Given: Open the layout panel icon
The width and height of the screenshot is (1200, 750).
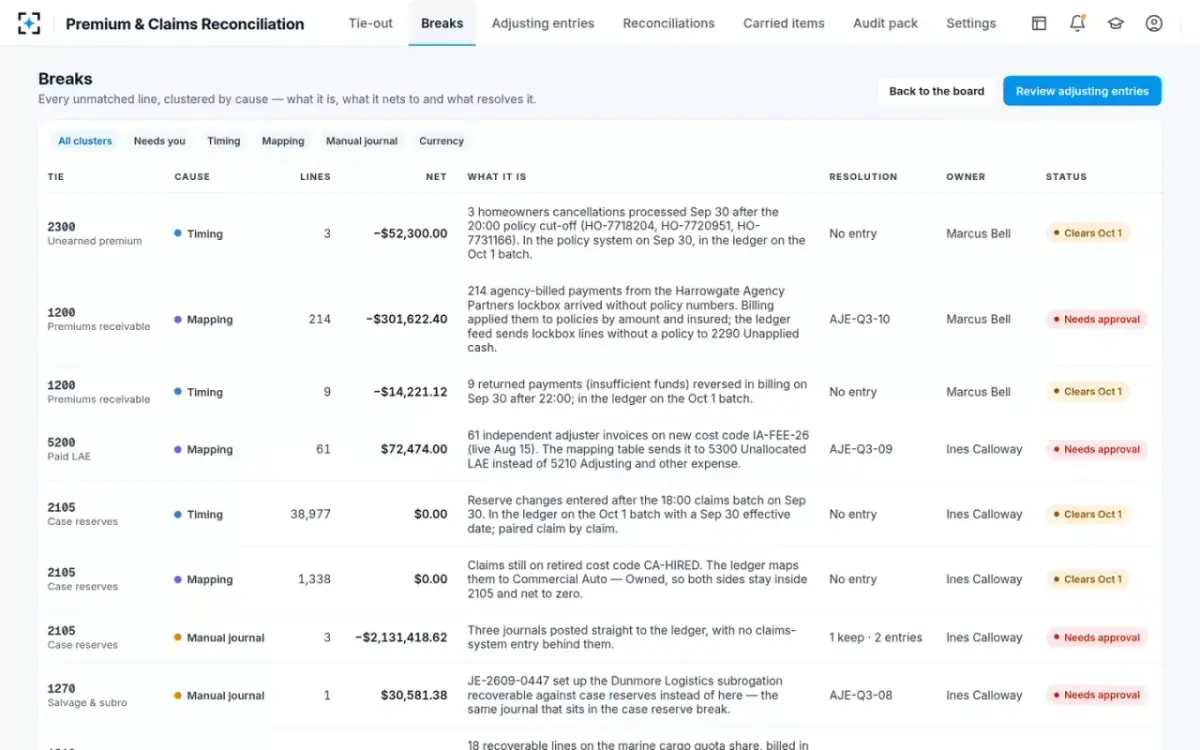Looking at the screenshot, I should [1039, 23].
